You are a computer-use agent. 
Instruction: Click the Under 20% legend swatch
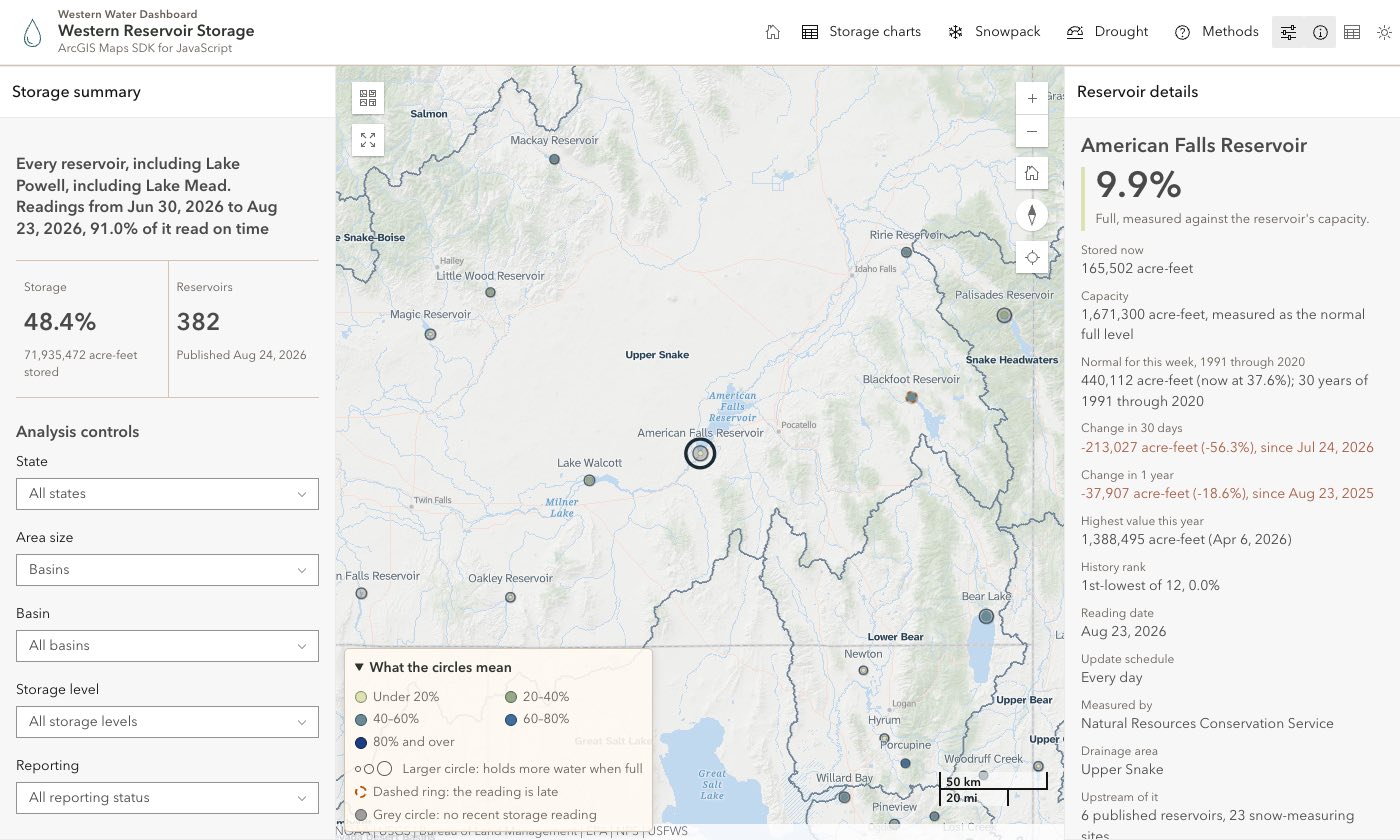tap(361, 697)
